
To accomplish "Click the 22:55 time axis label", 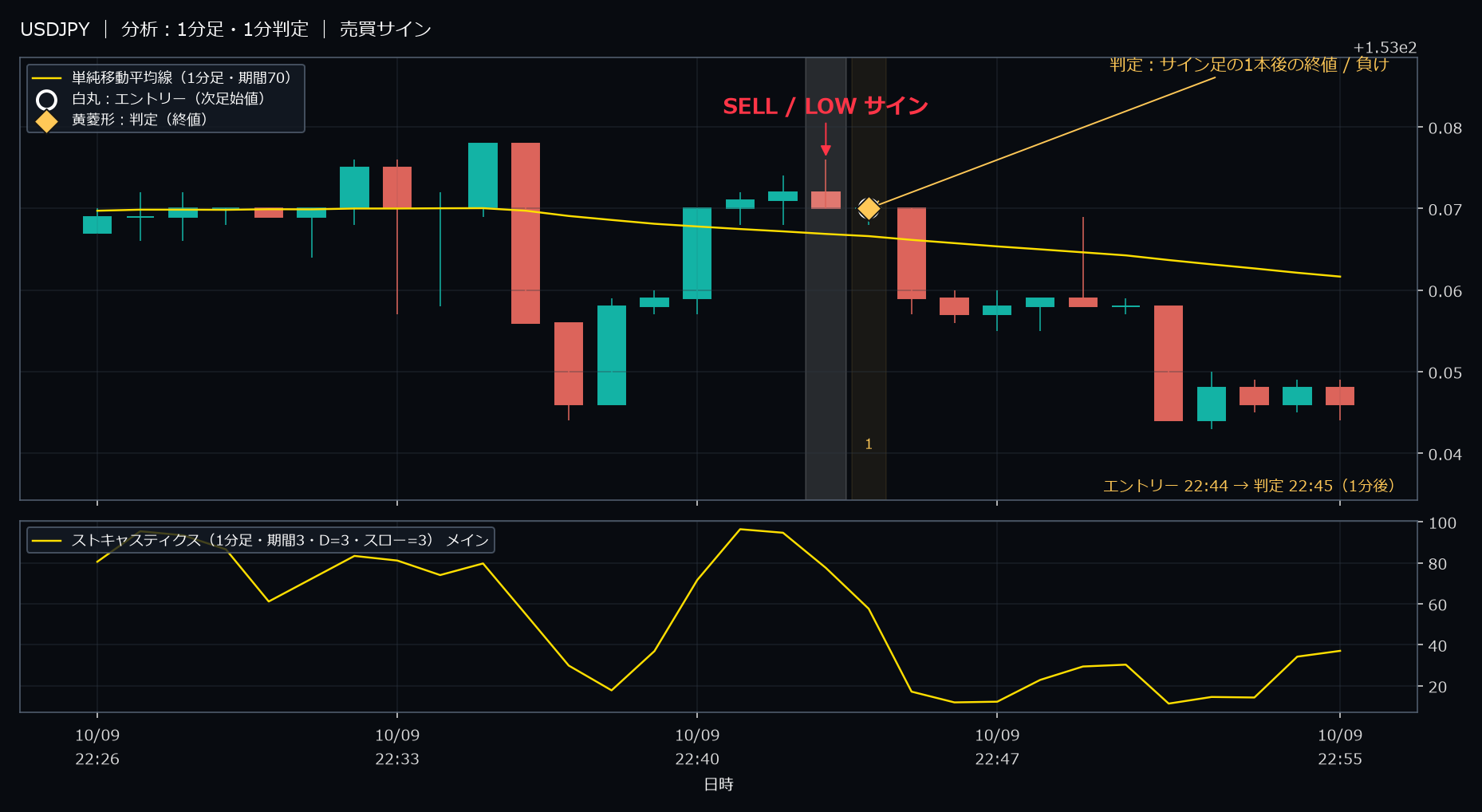I will click(1340, 759).
